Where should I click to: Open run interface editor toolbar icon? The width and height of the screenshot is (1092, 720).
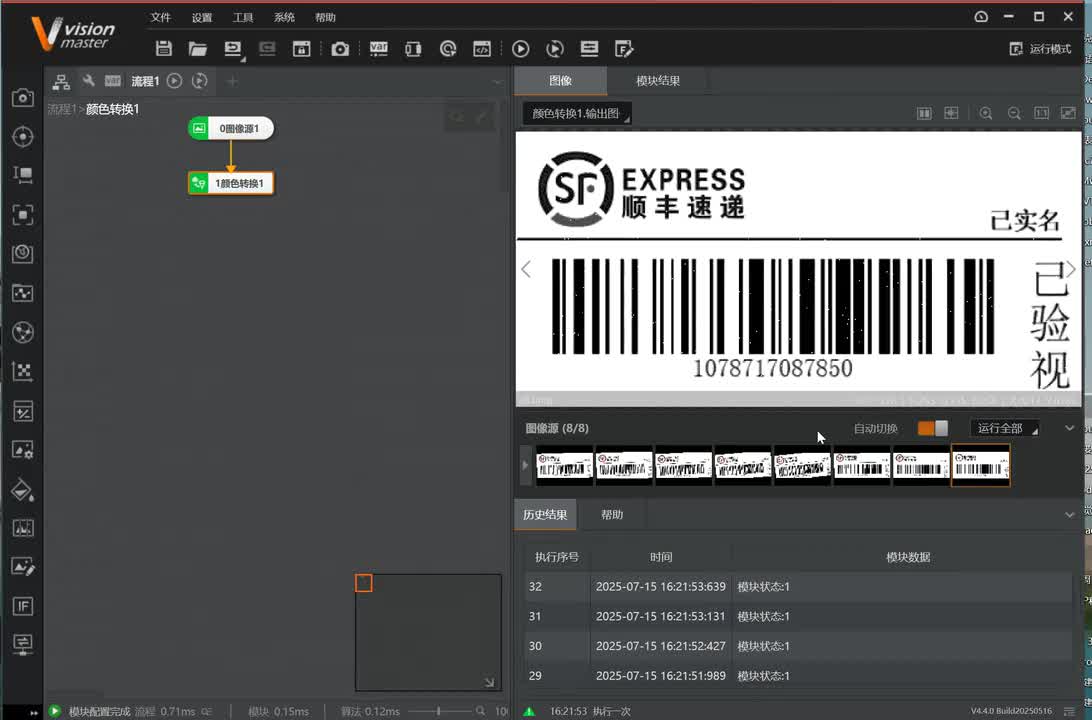click(589, 49)
